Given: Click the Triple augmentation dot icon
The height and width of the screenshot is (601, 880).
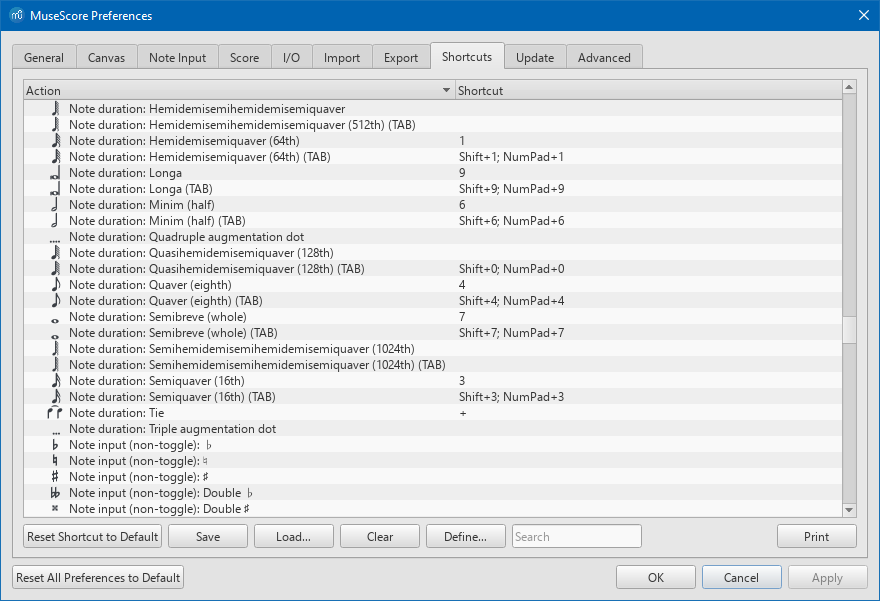Looking at the screenshot, I should coord(56,433).
